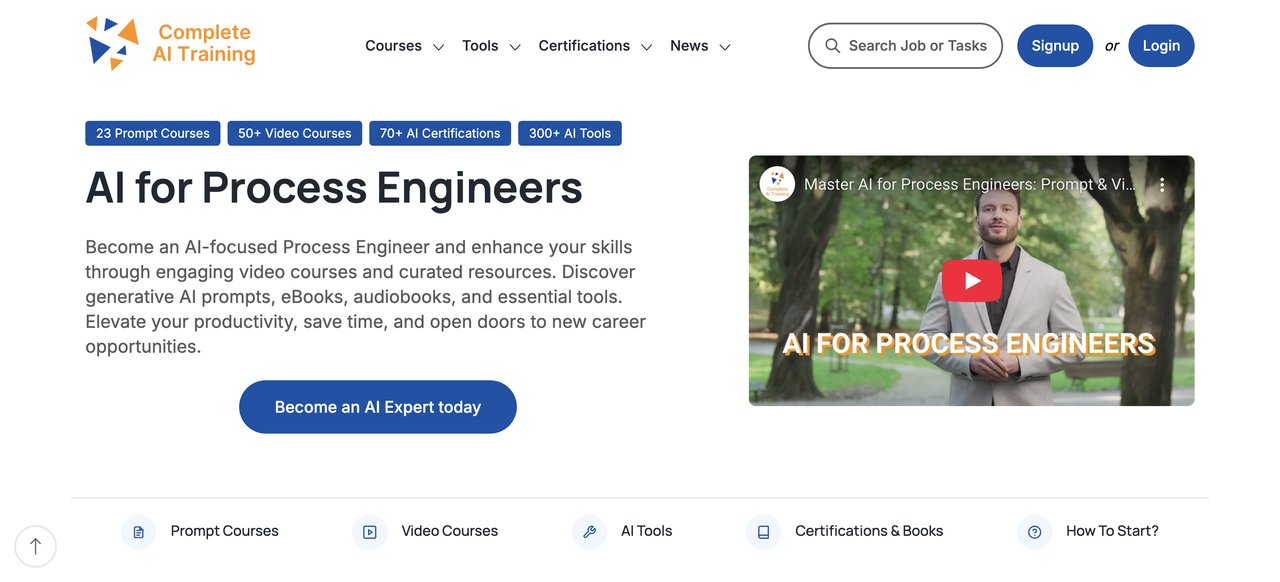The width and height of the screenshot is (1280, 582).
Task: Open the Certifications menu
Action: (584, 46)
